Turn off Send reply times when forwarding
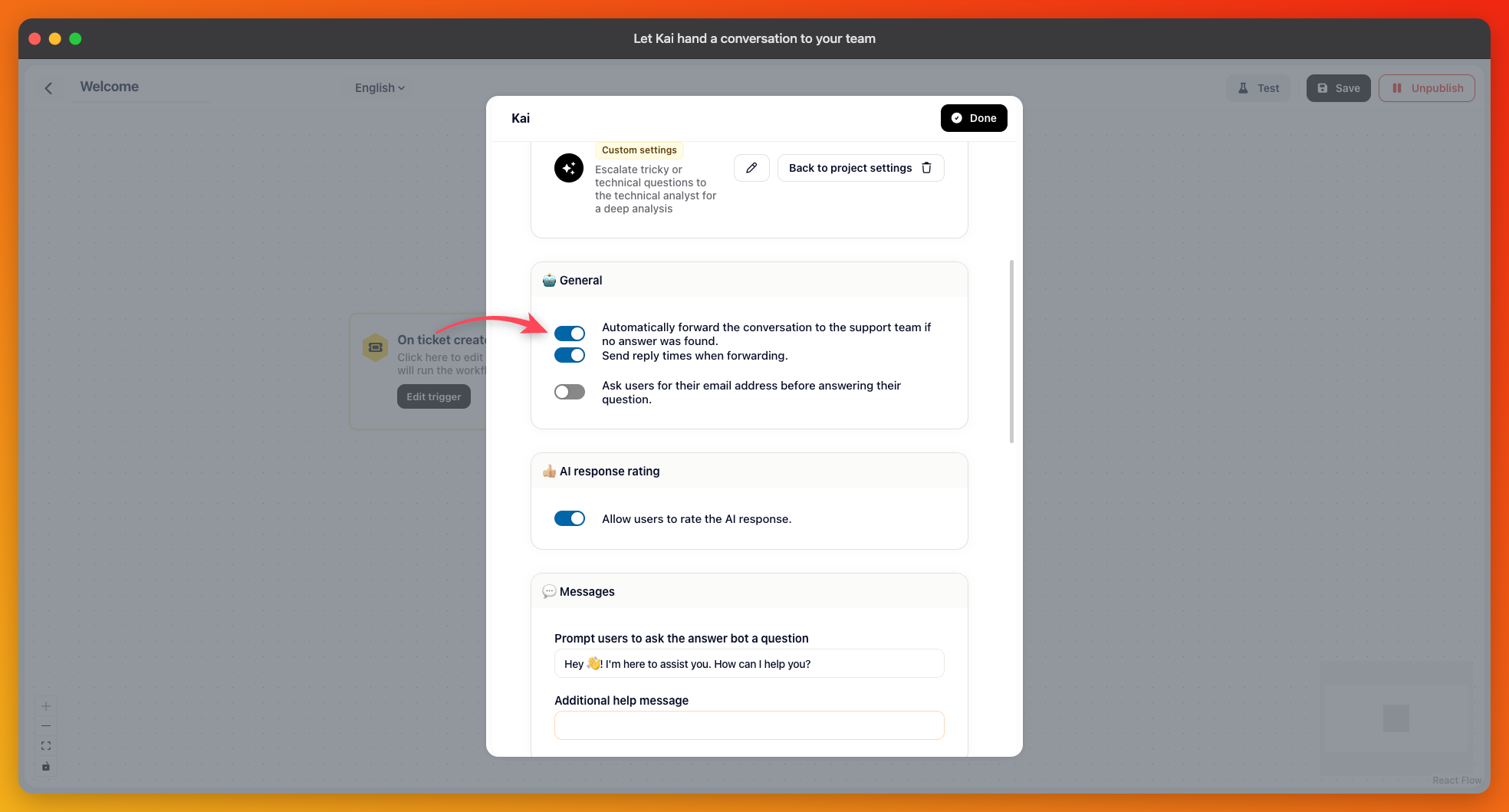 click(x=570, y=355)
